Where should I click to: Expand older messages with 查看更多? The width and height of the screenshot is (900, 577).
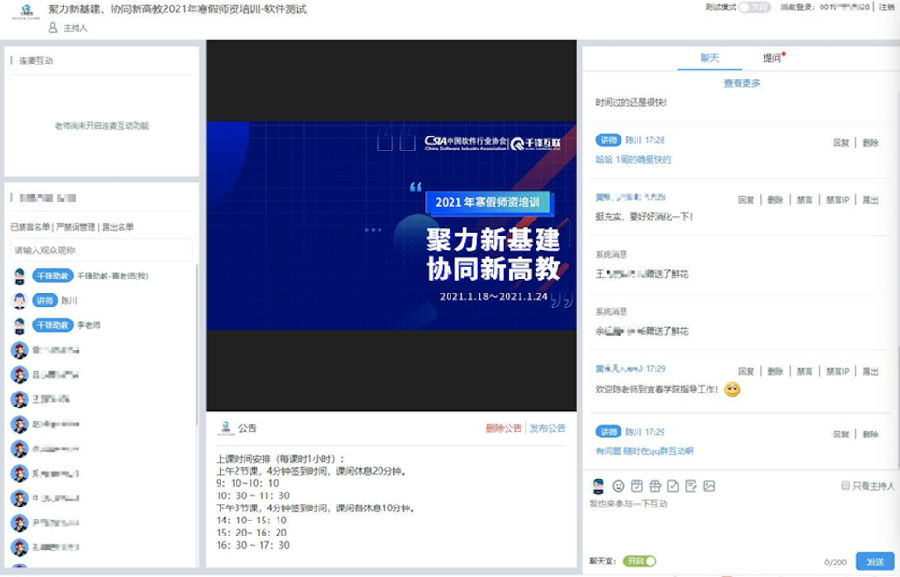click(742, 83)
